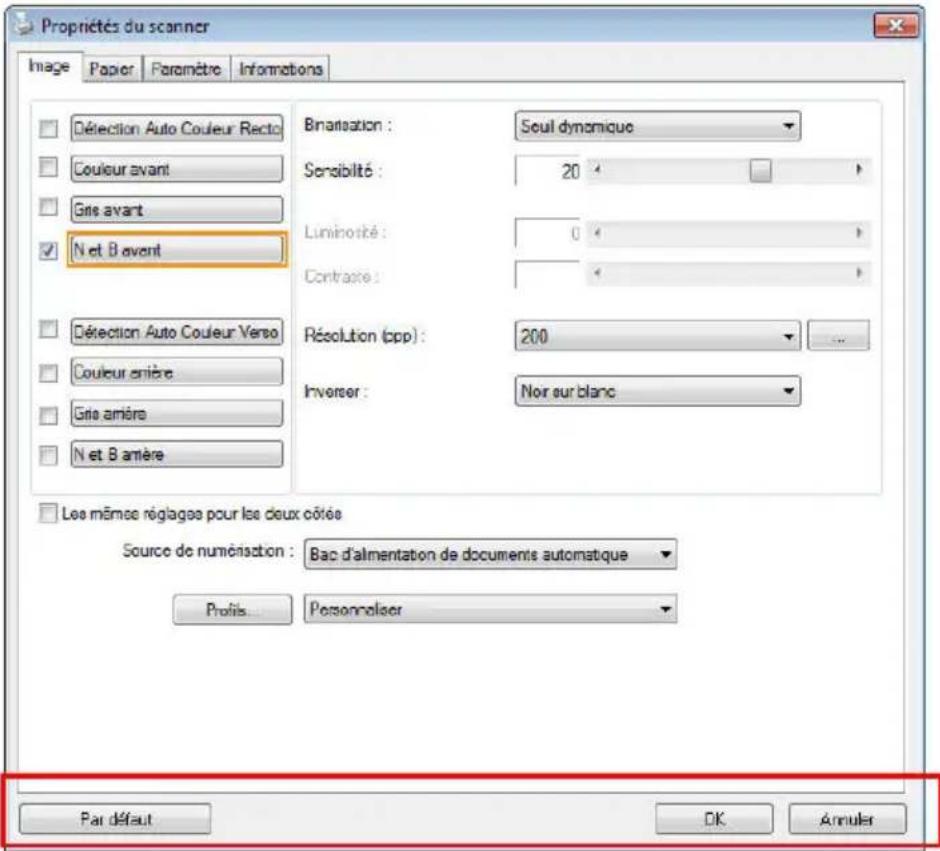Uncheck the N et B avant checkbox
This screenshot has height=851, width=940.
click(49, 250)
